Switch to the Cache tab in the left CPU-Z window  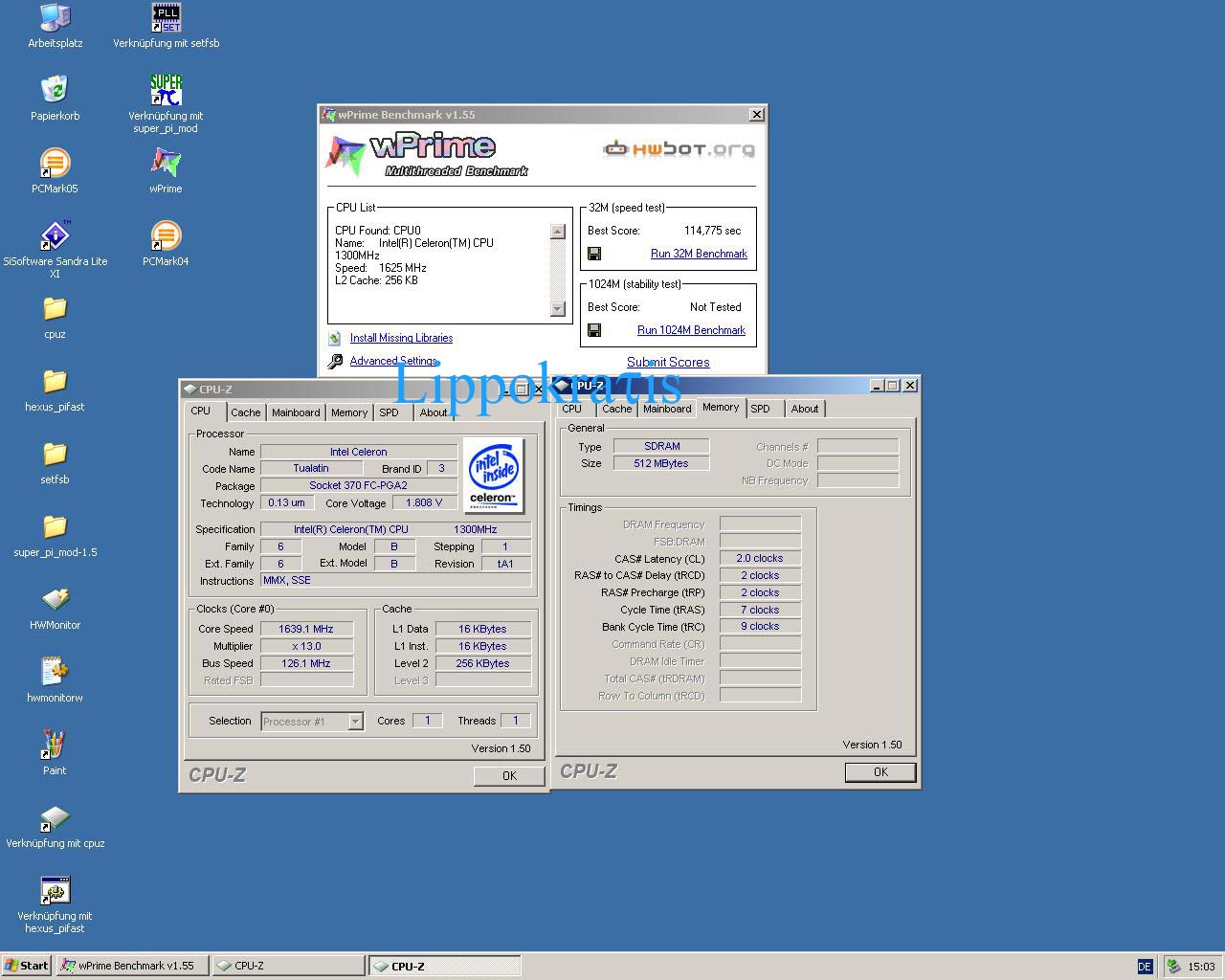(245, 412)
